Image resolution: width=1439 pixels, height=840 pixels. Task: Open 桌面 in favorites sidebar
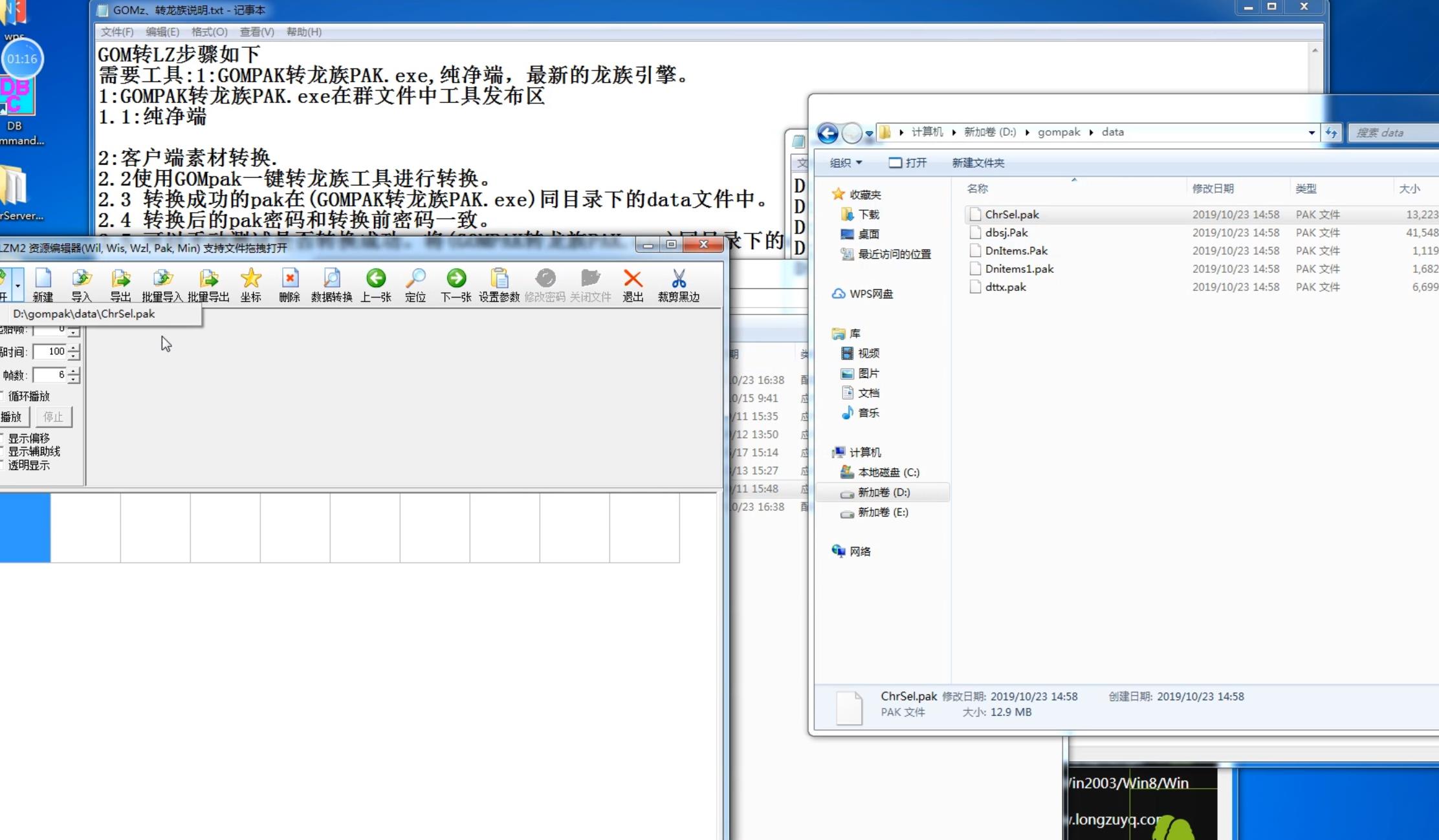860,234
